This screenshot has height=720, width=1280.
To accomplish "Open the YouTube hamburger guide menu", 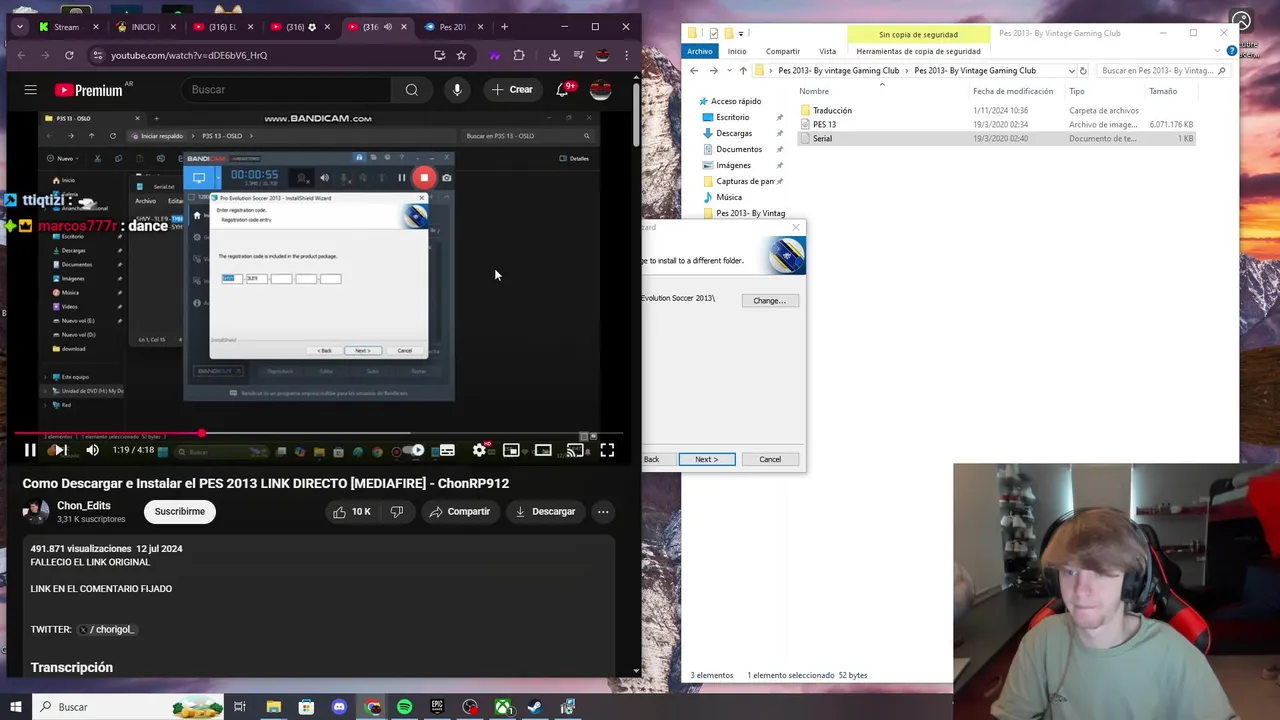I will [x=31, y=90].
